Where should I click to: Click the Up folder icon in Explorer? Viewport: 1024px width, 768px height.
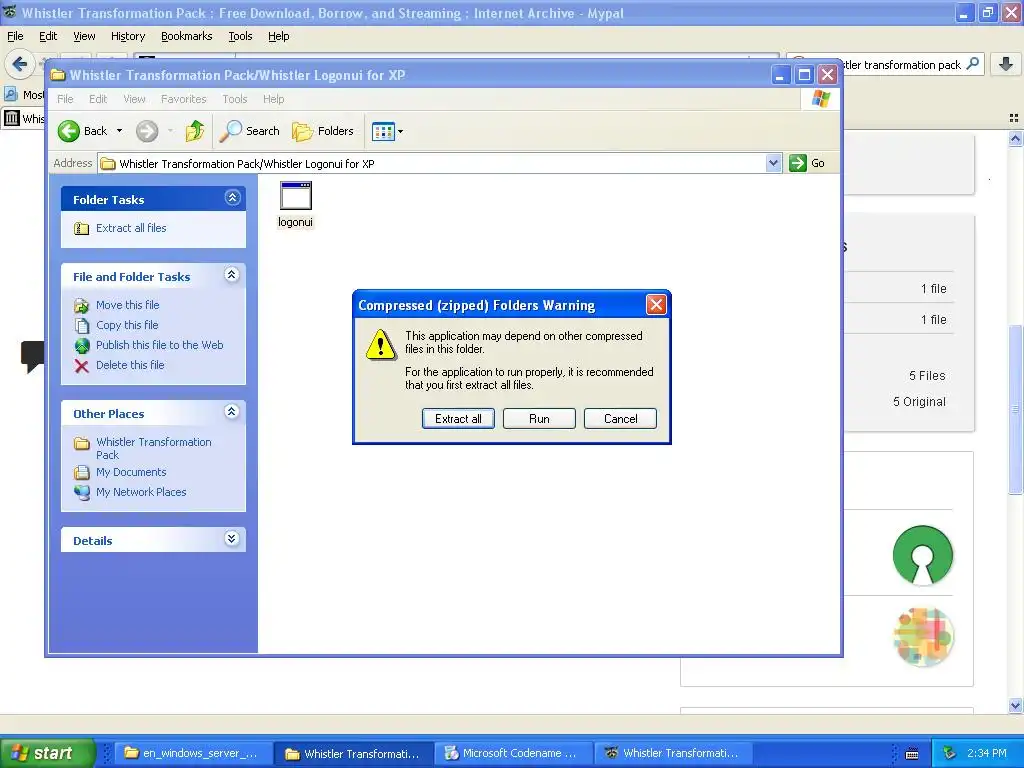pos(195,131)
